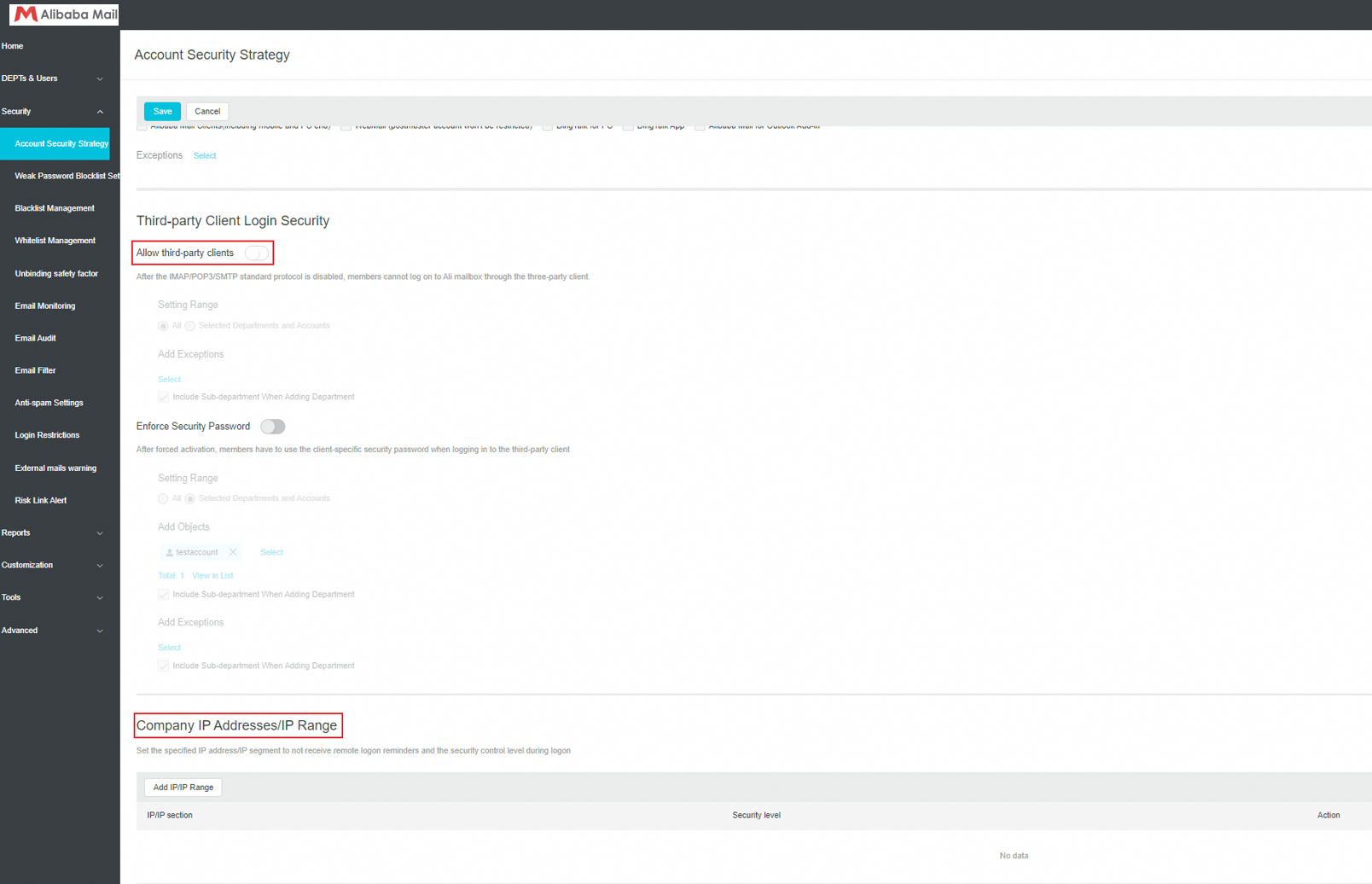Click Select link beside testaccount chip
The height and width of the screenshot is (884, 1372).
(271, 553)
